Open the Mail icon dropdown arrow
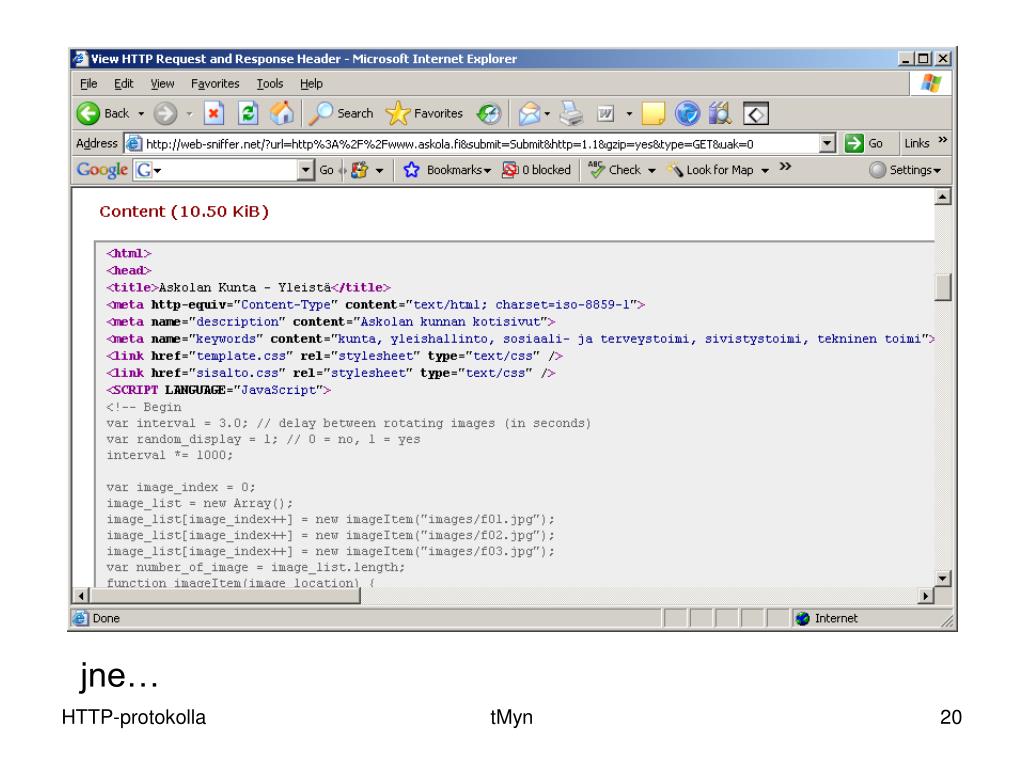This screenshot has width=1024, height=768. (547, 114)
